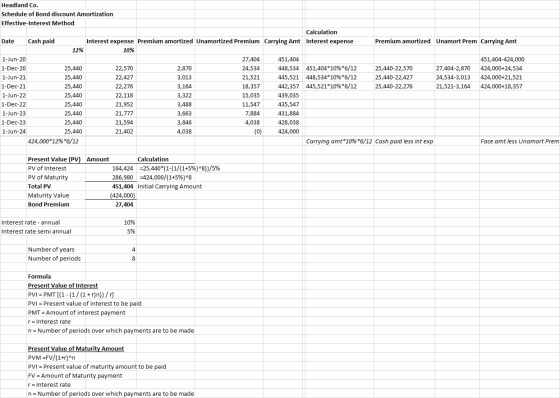This screenshot has height=398, width=560.
Task: Select calculation cell '424,000+24,534'
Action: pos(501,68)
